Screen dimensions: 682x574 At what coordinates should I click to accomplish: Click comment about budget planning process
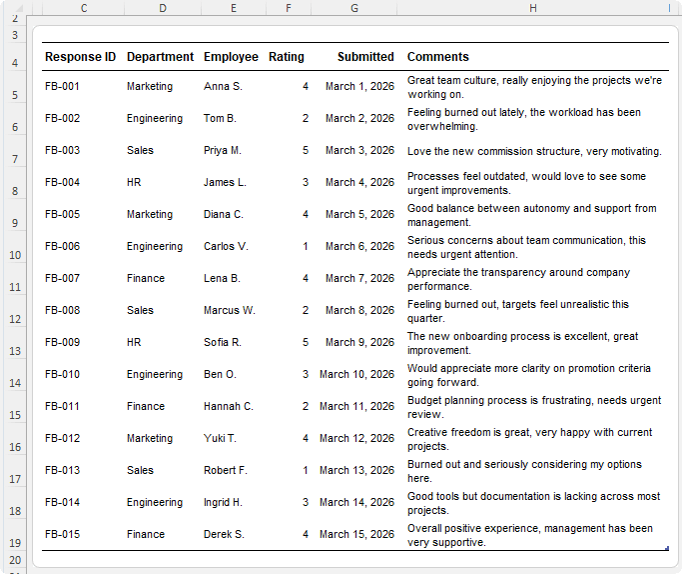coord(534,407)
